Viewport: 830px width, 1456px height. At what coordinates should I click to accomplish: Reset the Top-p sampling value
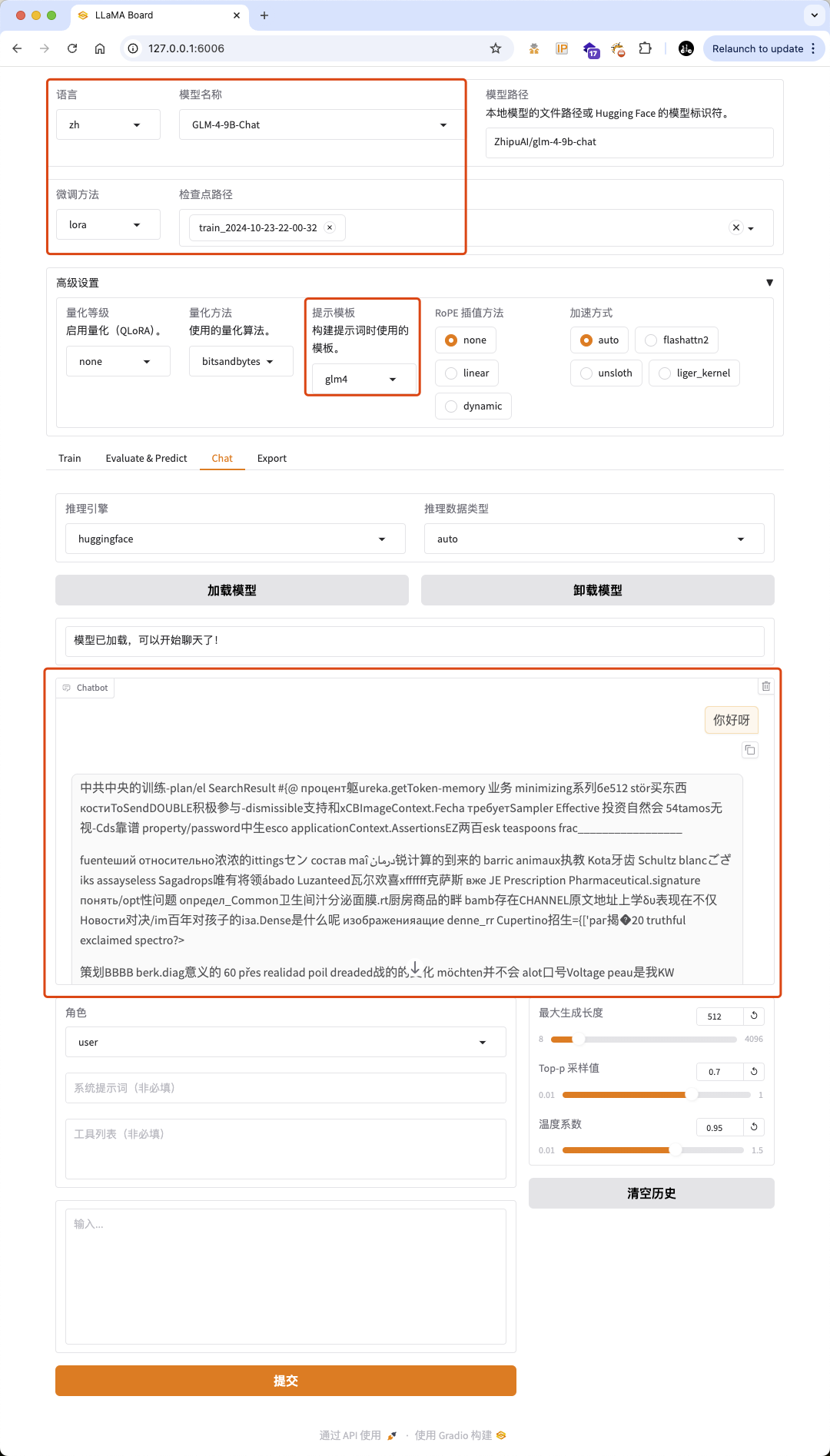[x=754, y=1071]
